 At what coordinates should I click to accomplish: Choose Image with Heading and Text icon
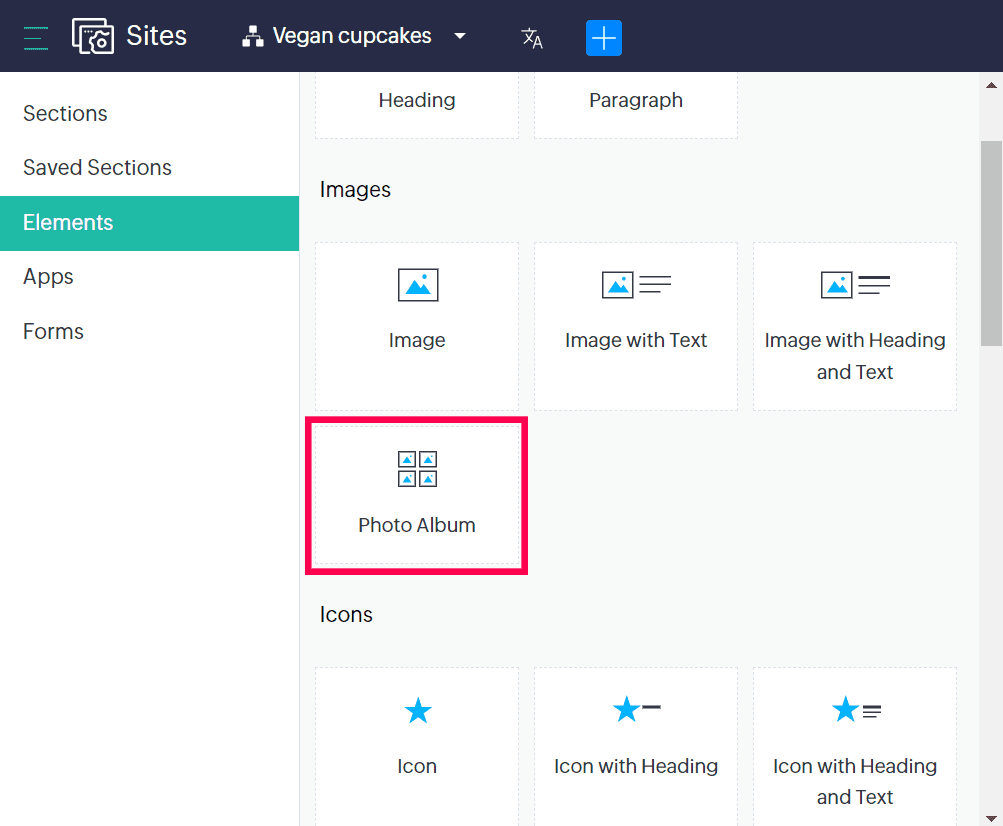855,285
